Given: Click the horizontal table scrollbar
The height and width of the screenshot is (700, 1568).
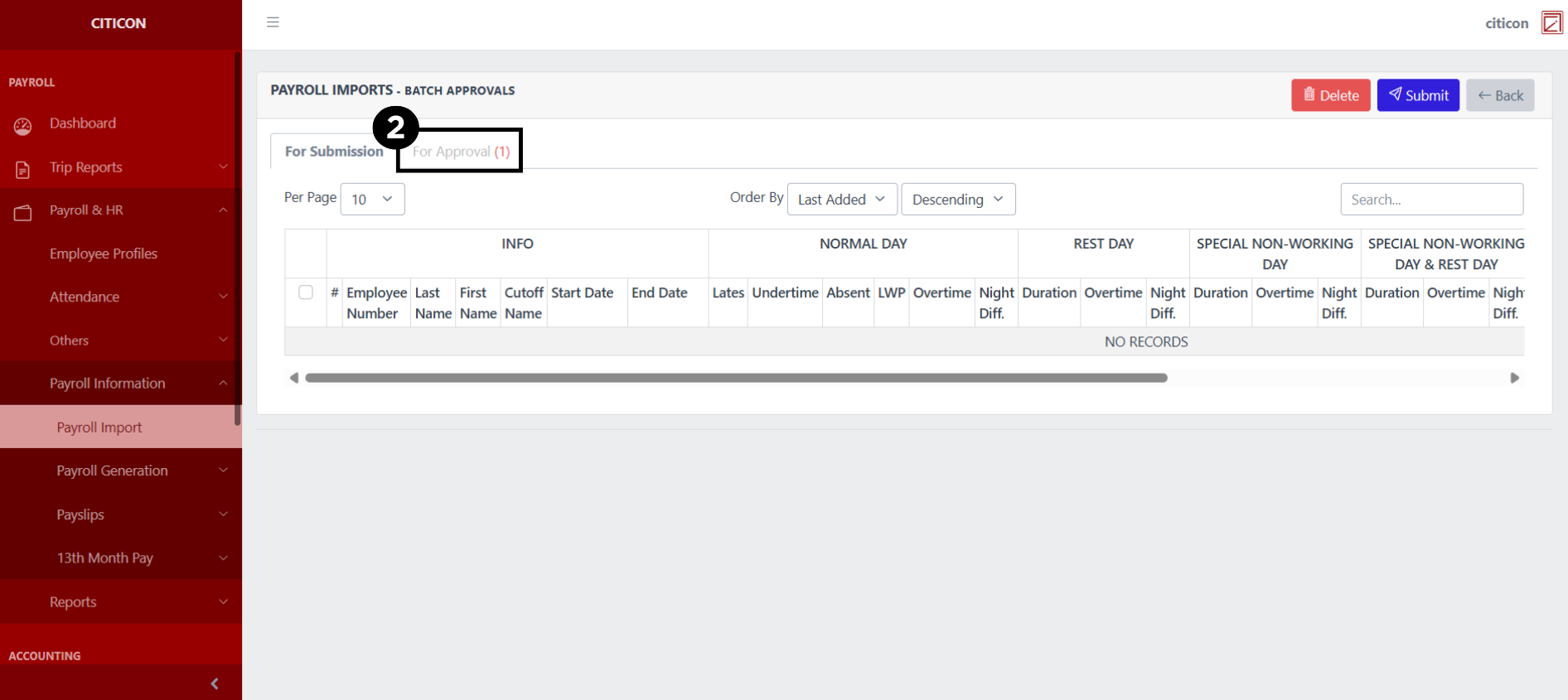Looking at the screenshot, I should click(736, 378).
